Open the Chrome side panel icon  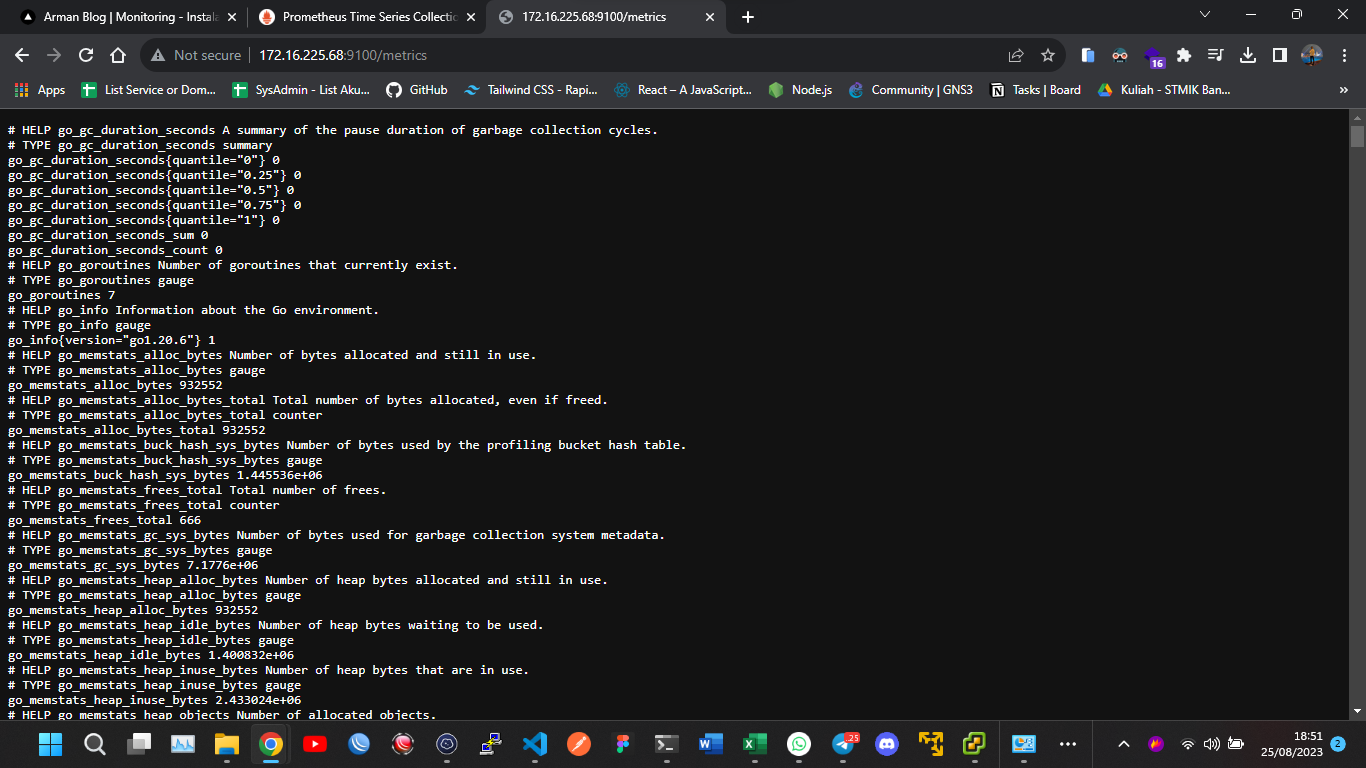click(x=1280, y=57)
